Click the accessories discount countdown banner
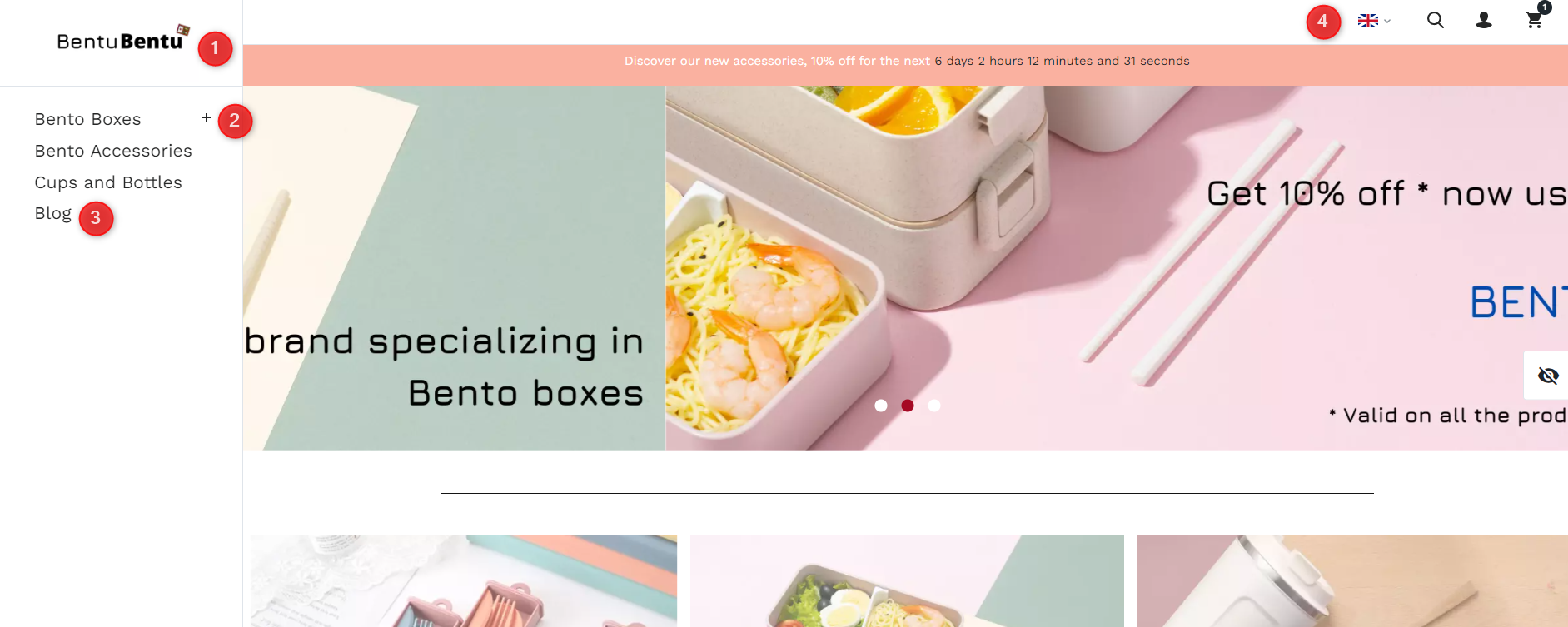This screenshot has height=627, width=1568. coord(906,61)
